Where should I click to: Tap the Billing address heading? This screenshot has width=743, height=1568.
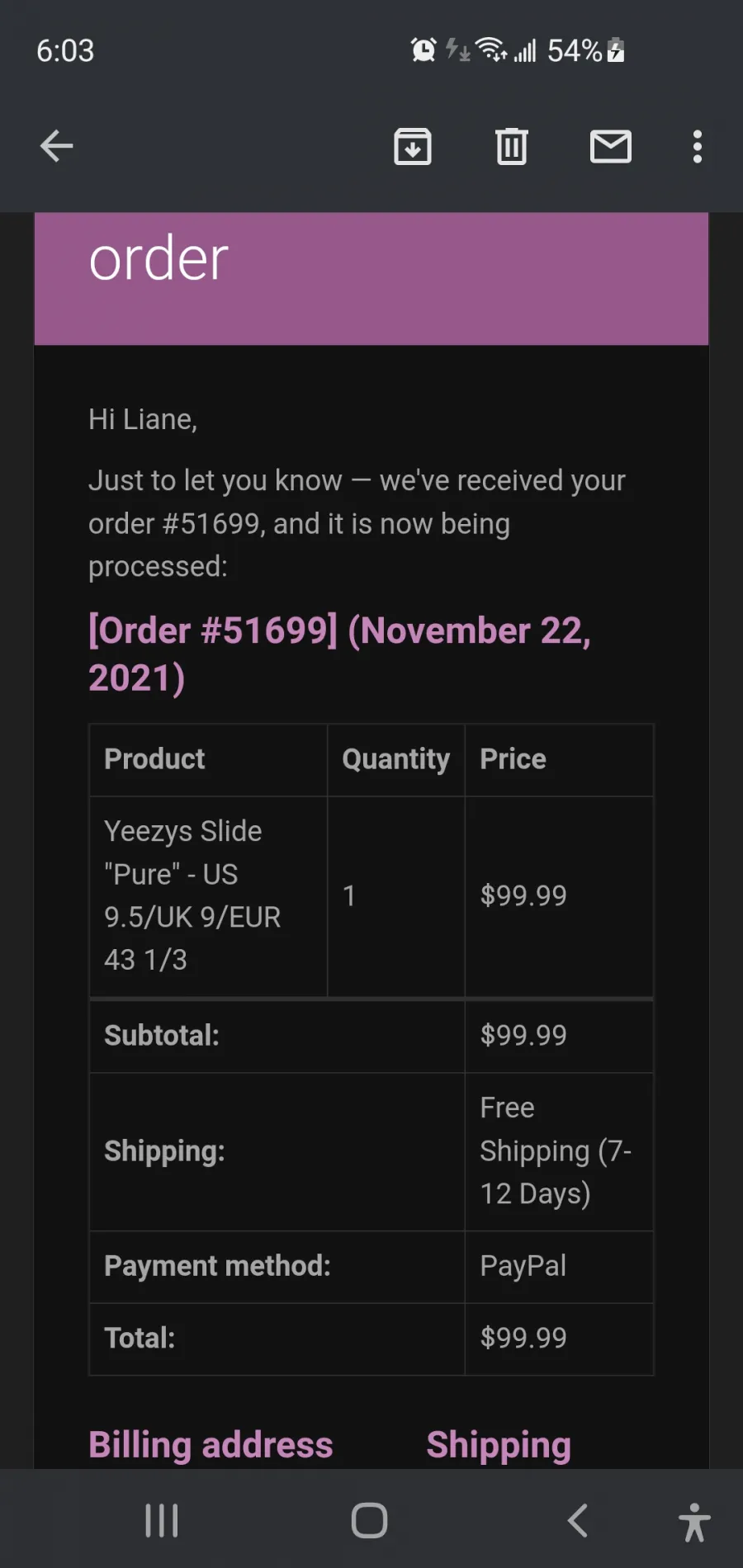(x=211, y=1444)
